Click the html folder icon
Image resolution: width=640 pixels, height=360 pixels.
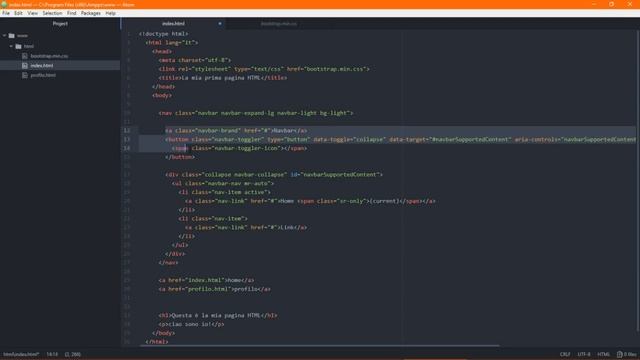[x=18, y=47]
